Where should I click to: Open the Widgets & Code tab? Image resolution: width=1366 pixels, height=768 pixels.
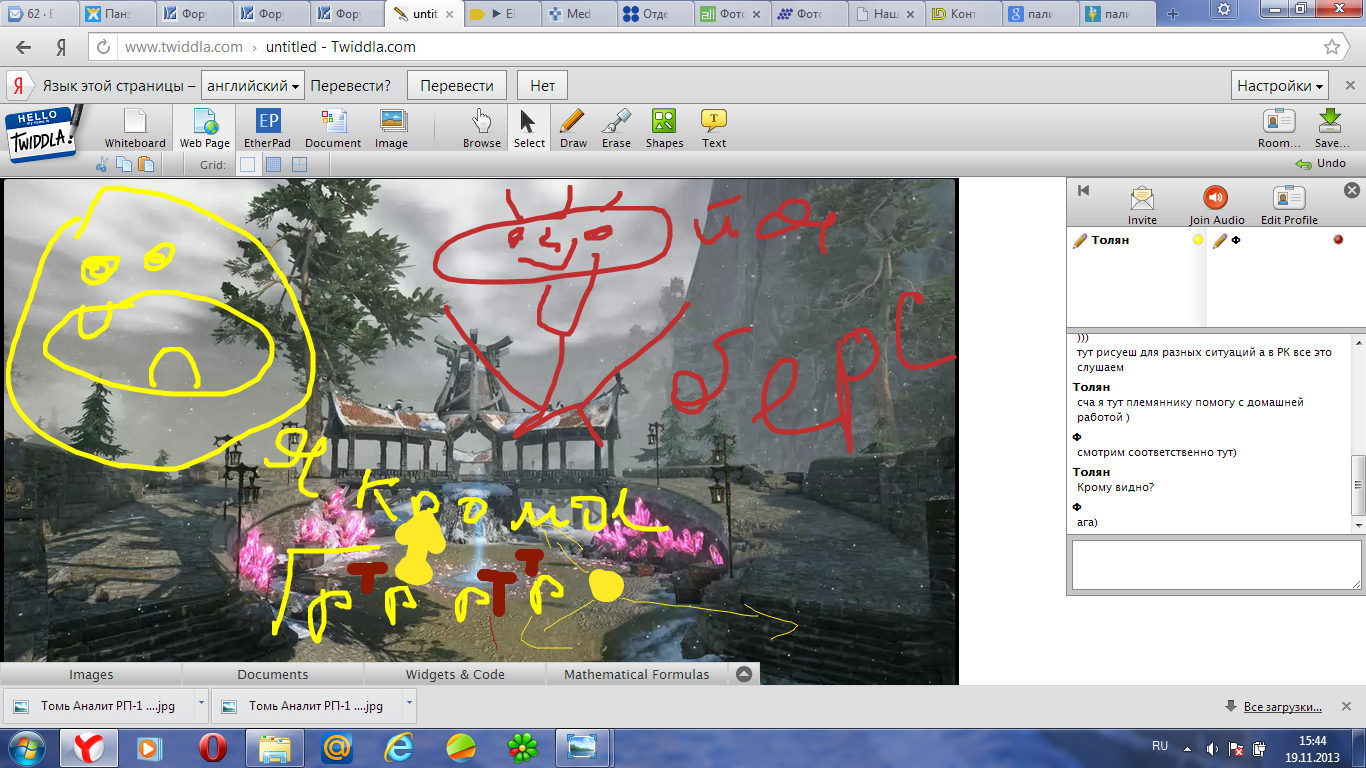[455, 674]
